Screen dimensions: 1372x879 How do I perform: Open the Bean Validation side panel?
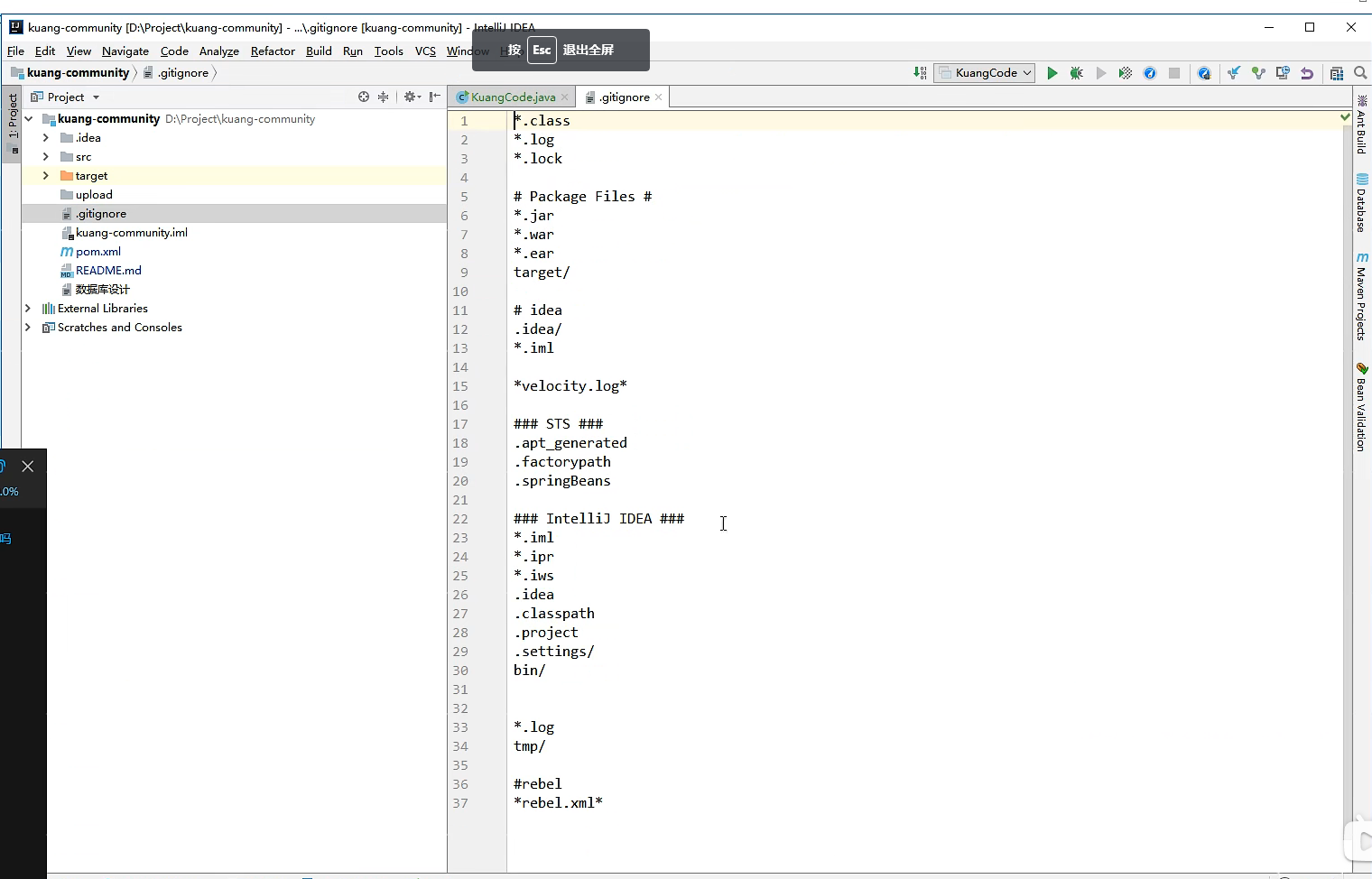[1361, 407]
